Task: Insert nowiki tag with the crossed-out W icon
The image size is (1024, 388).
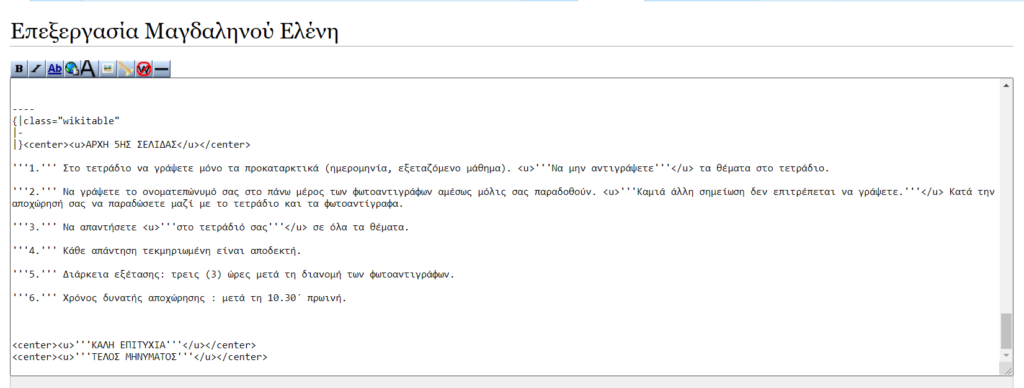Action: point(144,69)
